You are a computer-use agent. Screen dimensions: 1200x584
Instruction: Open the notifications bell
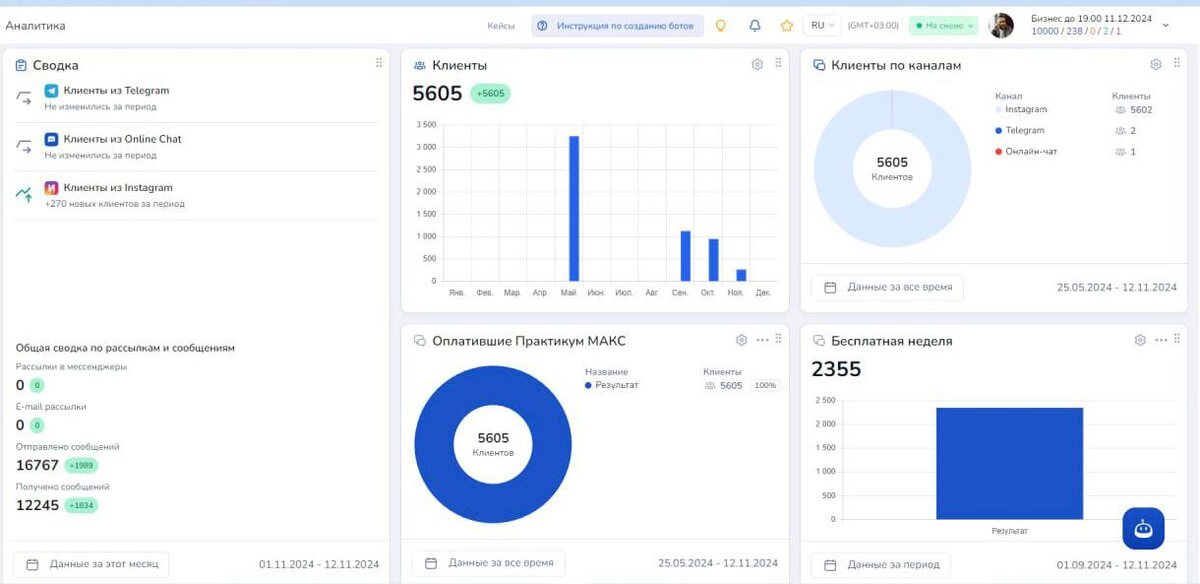755,26
